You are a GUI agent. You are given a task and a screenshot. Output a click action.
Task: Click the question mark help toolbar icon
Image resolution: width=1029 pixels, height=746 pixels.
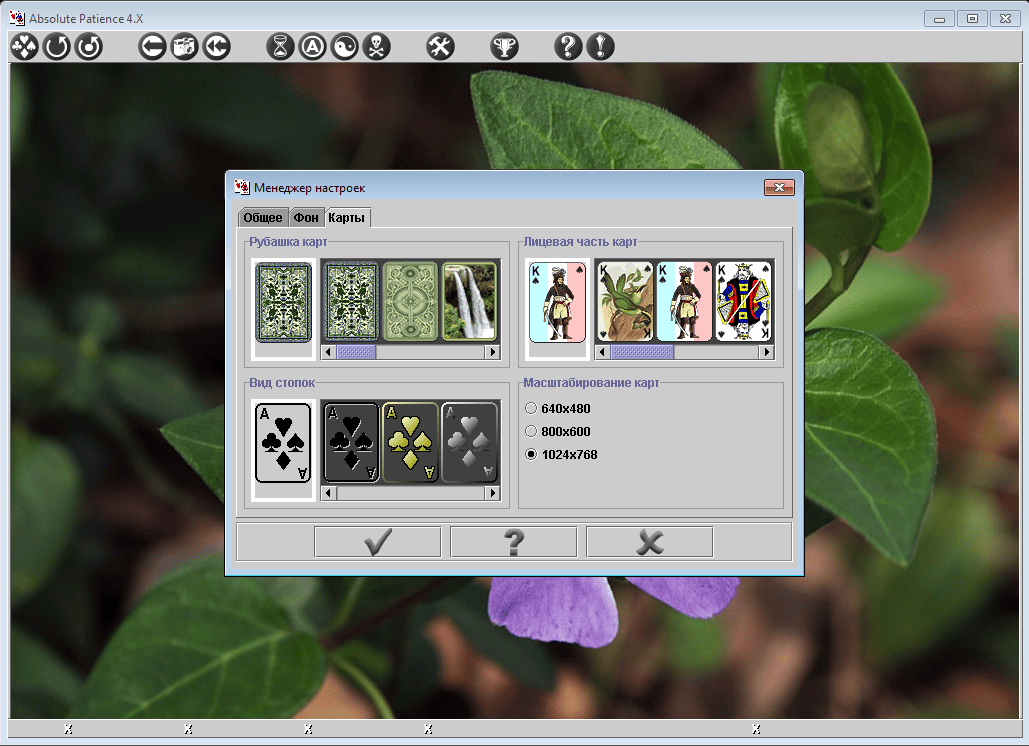[x=568, y=46]
